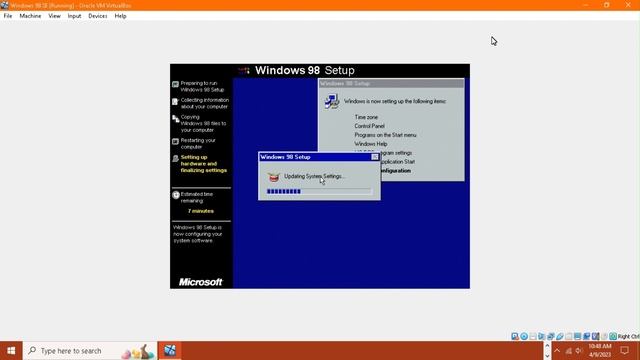Open the Input menu
This screenshot has width=640, height=360.
pos(74,16)
